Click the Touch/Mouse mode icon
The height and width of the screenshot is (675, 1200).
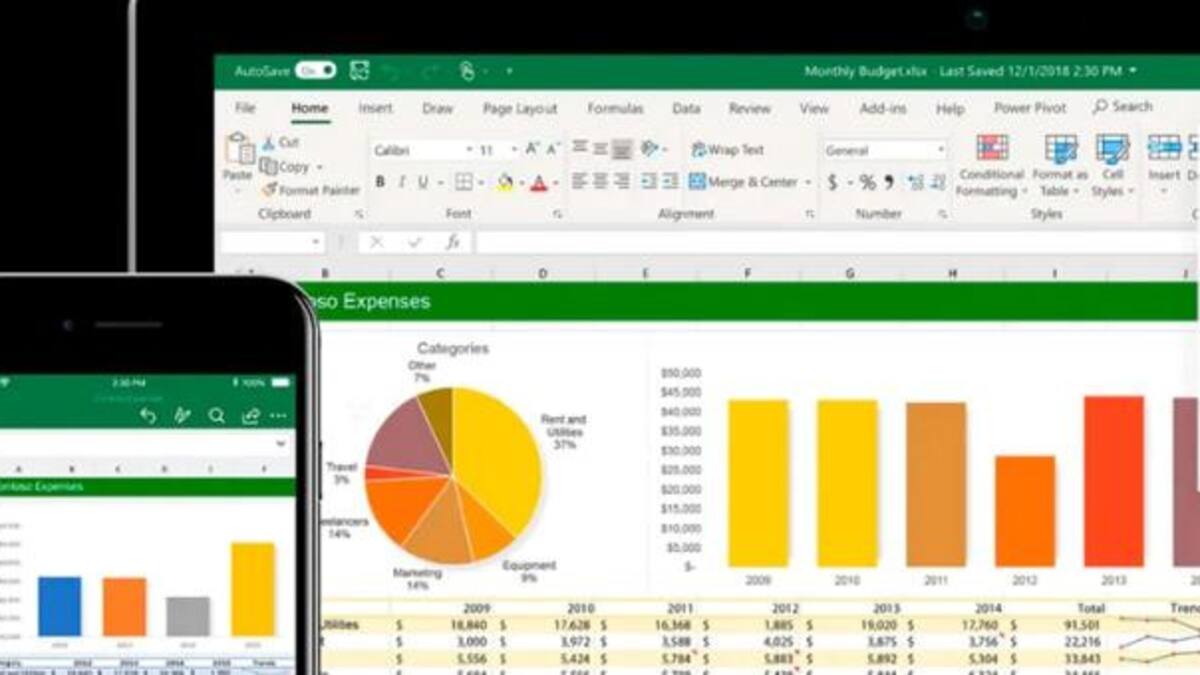(x=467, y=71)
